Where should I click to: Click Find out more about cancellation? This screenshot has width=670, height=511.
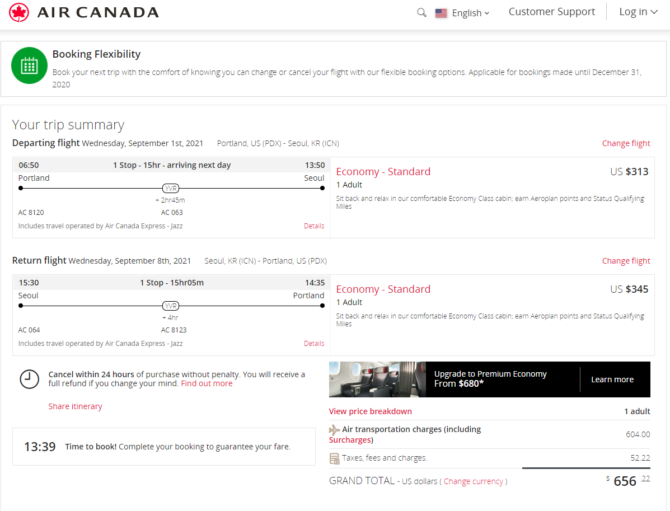(207, 383)
